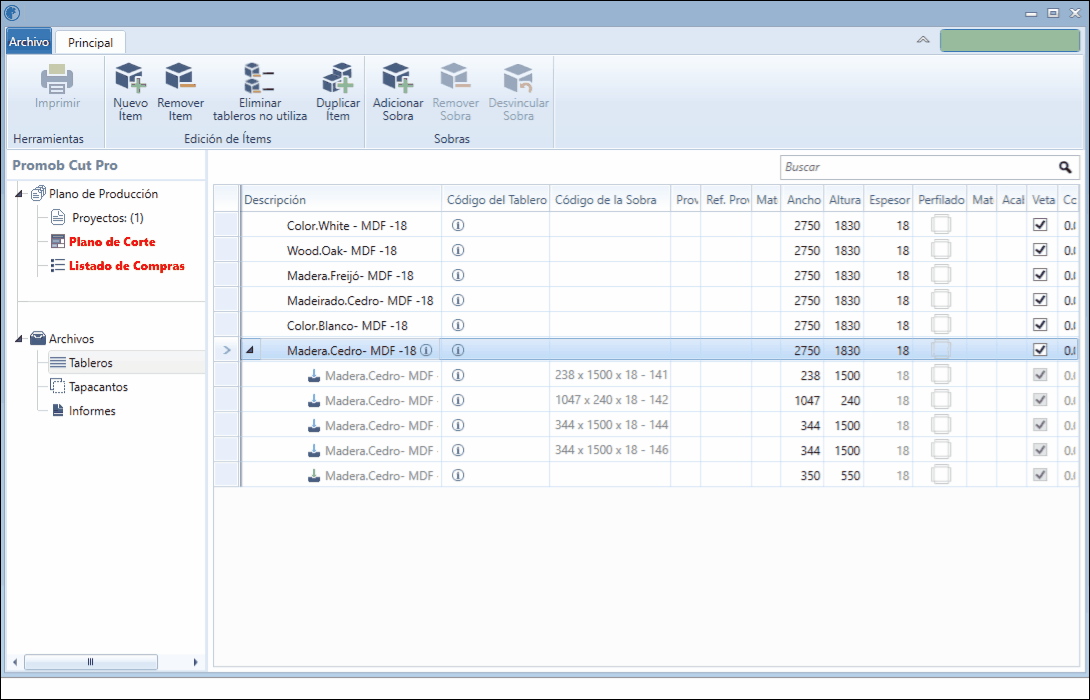Switch to the Principal tab
Image resolution: width=1090 pixels, height=700 pixels.
point(90,42)
